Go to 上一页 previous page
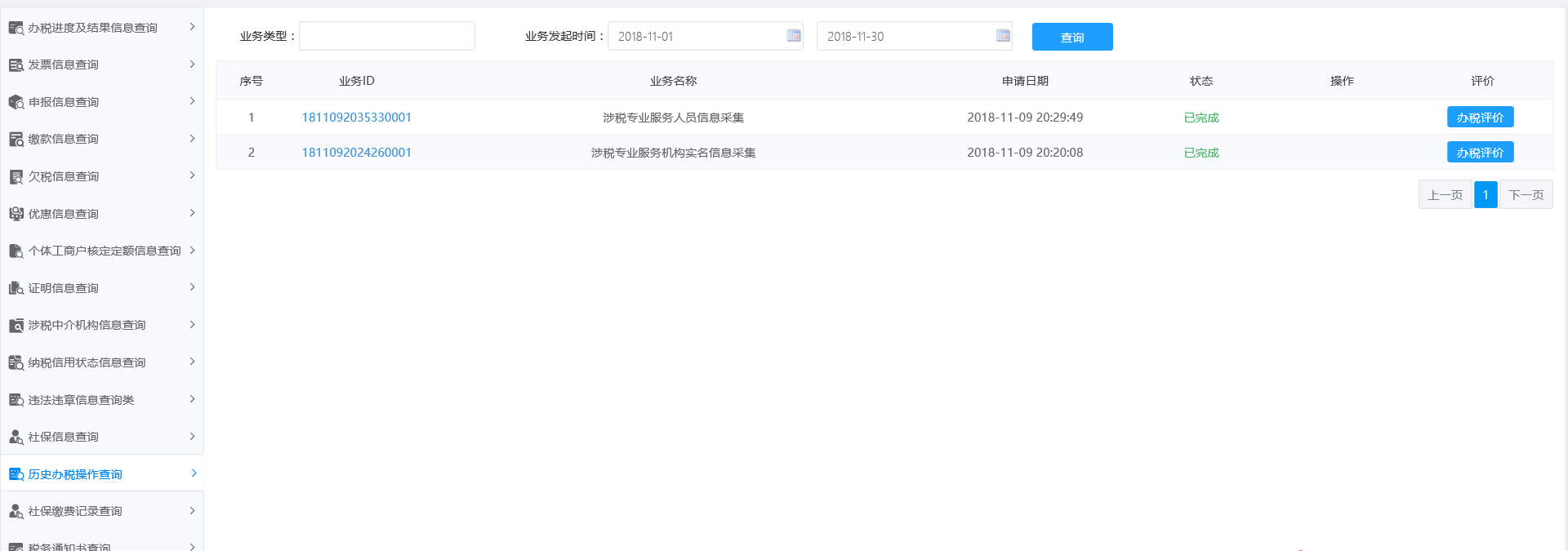 tap(1445, 195)
